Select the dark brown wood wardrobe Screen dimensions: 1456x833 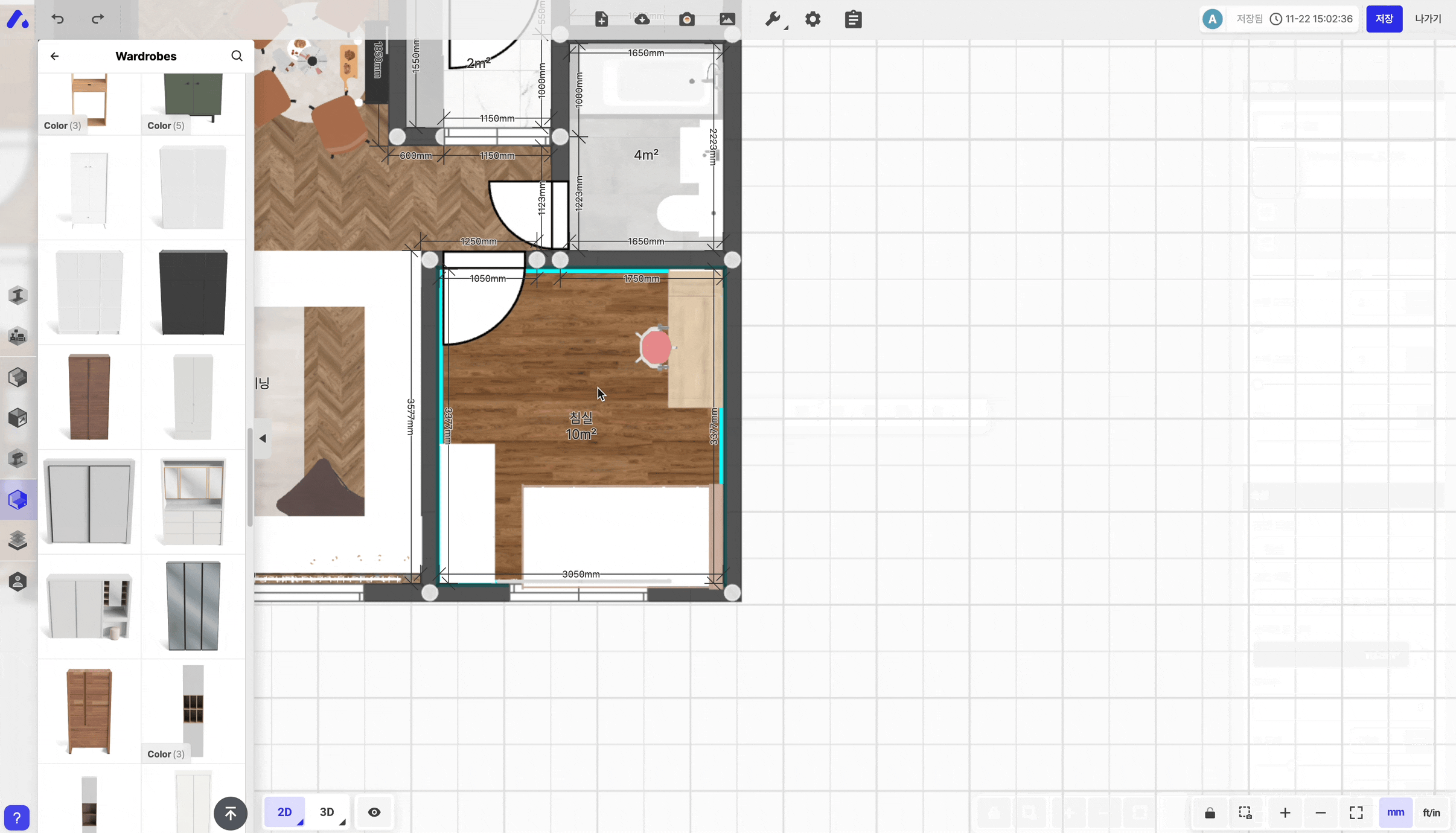coord(89,397)
